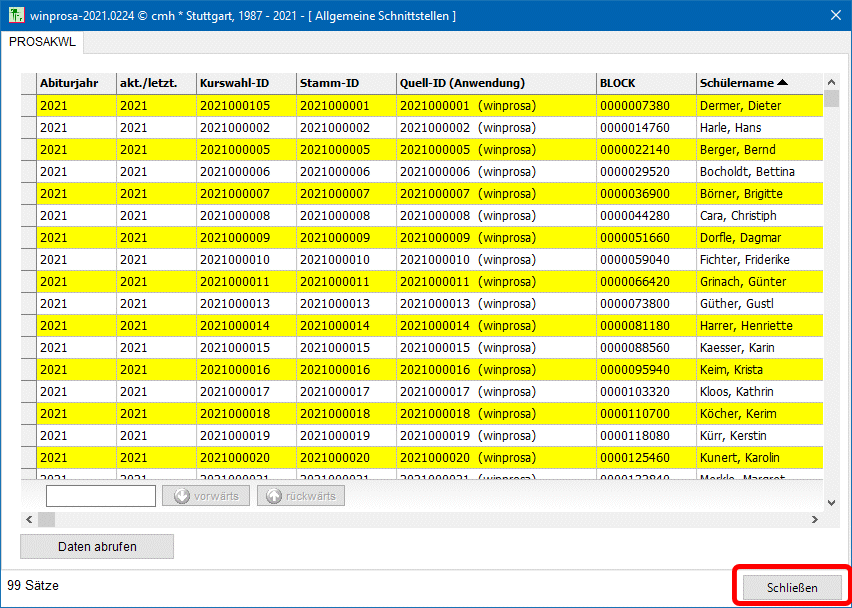Select the PROSAKWL tab
Viewport: 852px width, 608px height.
coord(42,42)
